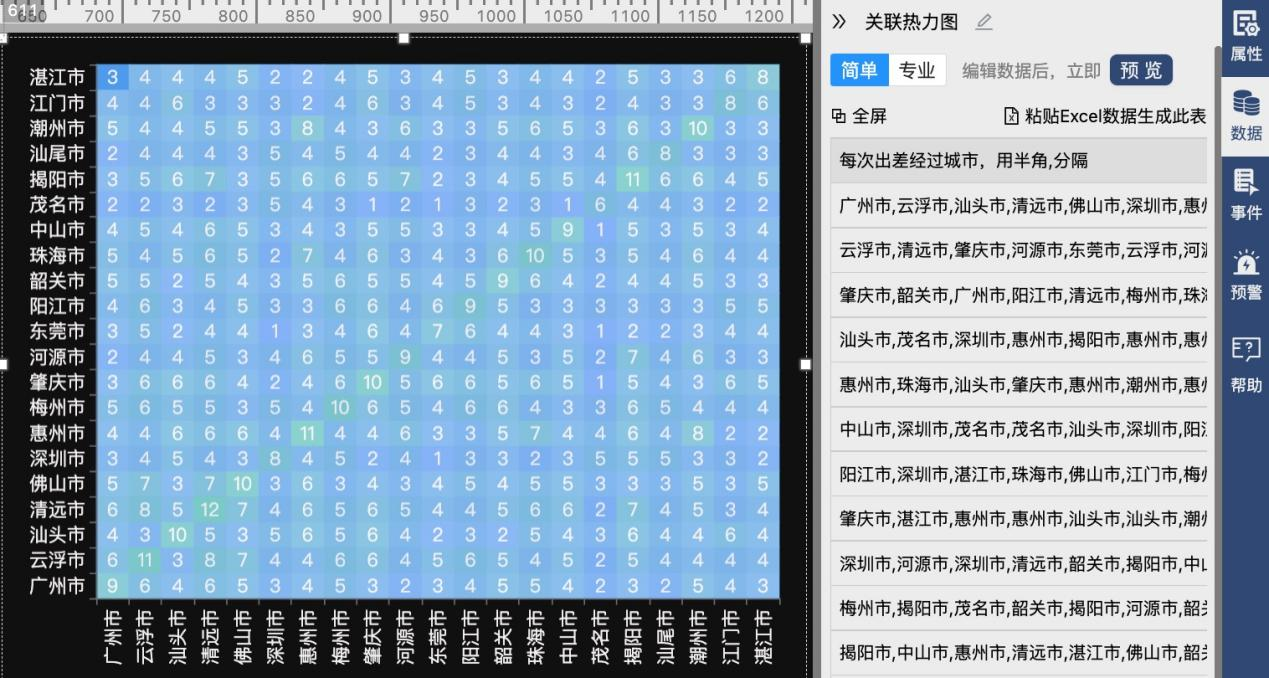The image size is (1269, 678).
Task: Click the 东莞市 label on horizontal axis
Action: (437, 635)
